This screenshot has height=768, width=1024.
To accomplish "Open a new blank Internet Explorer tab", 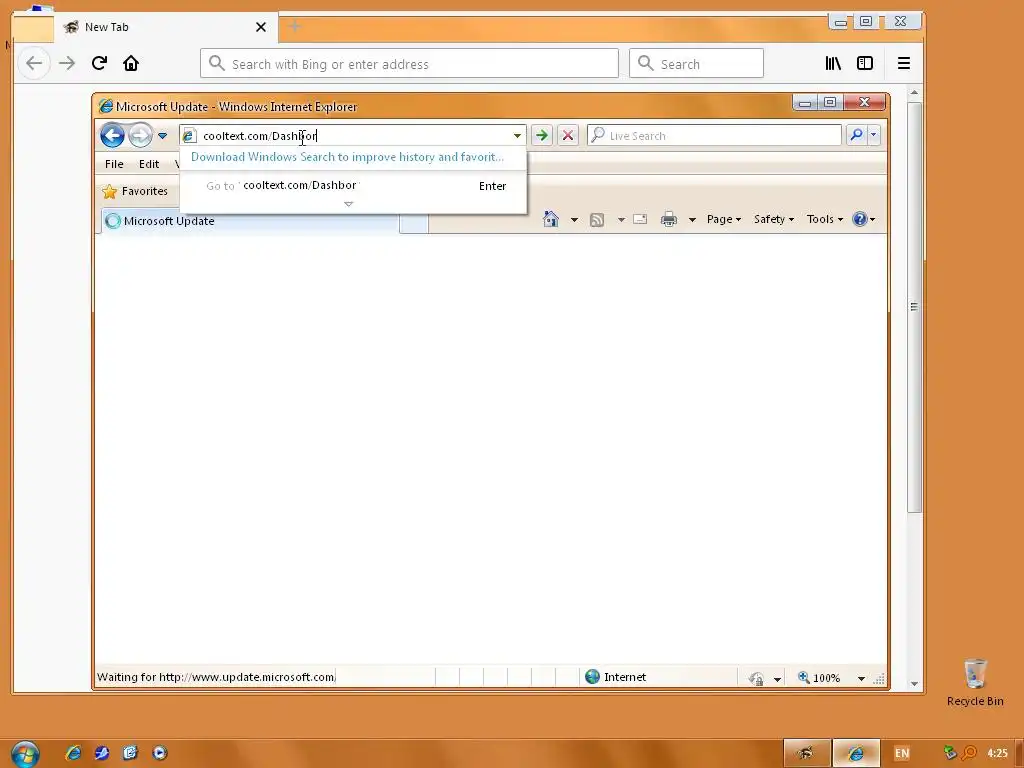I will point(413,222).
